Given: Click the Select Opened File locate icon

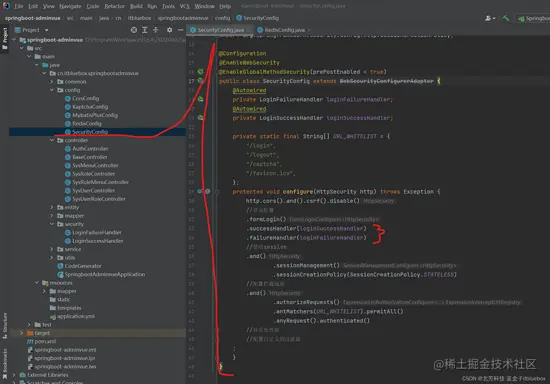Looking at the screenshot, I should point(134,30).
